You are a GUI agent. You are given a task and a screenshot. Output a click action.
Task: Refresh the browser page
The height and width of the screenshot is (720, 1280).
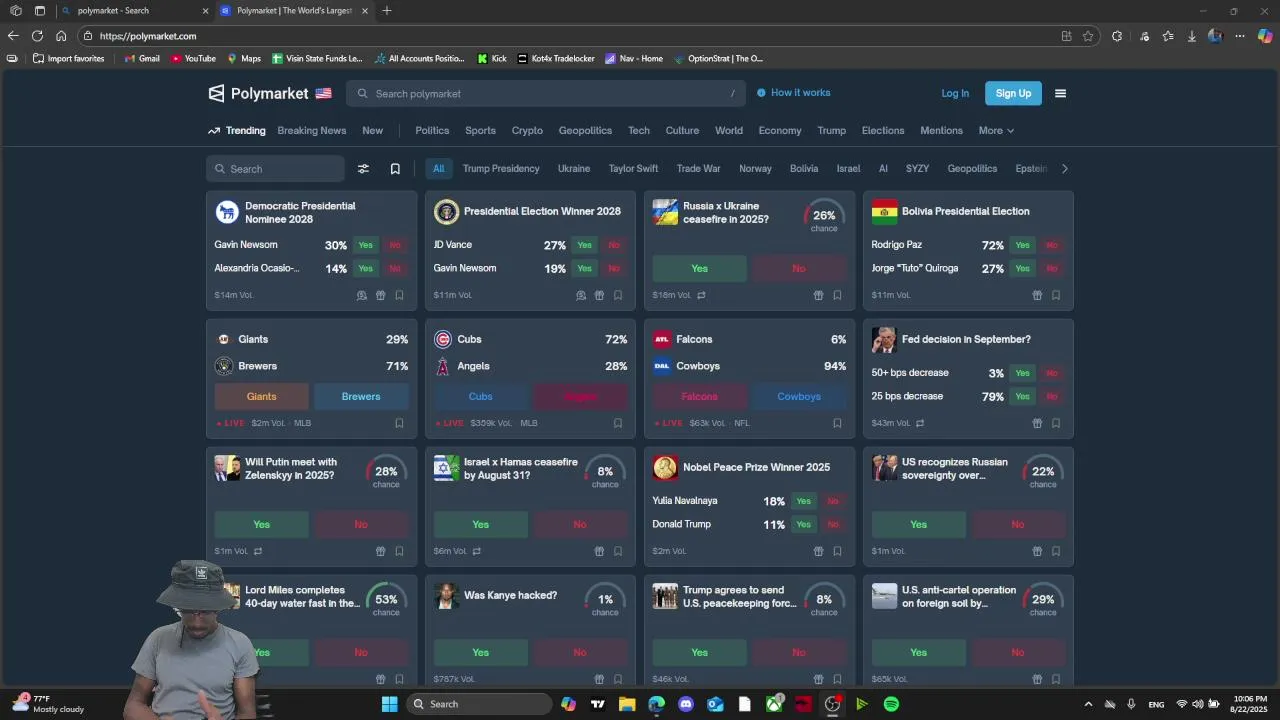coord(37,36)
